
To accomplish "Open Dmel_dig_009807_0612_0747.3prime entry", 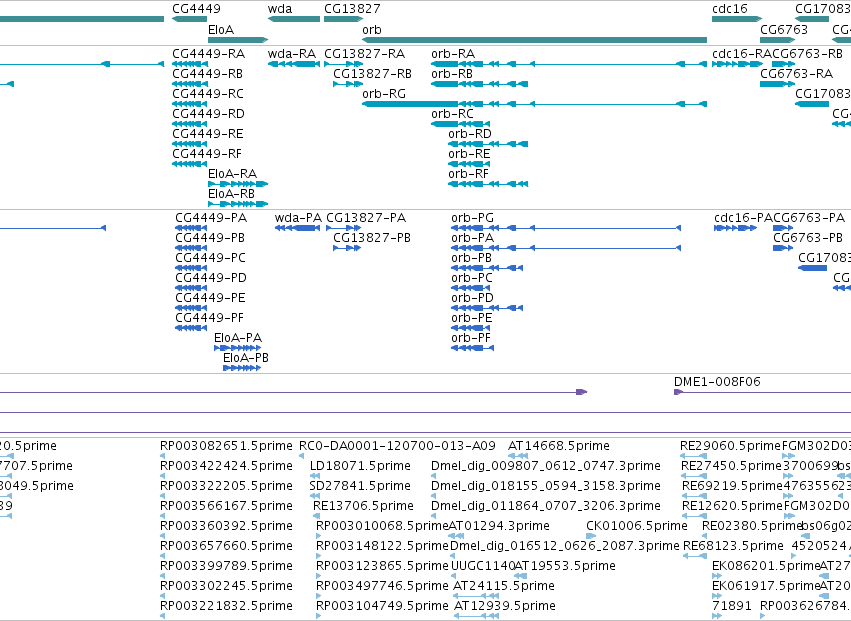I will pyautogui.click(x=545, y=466).
